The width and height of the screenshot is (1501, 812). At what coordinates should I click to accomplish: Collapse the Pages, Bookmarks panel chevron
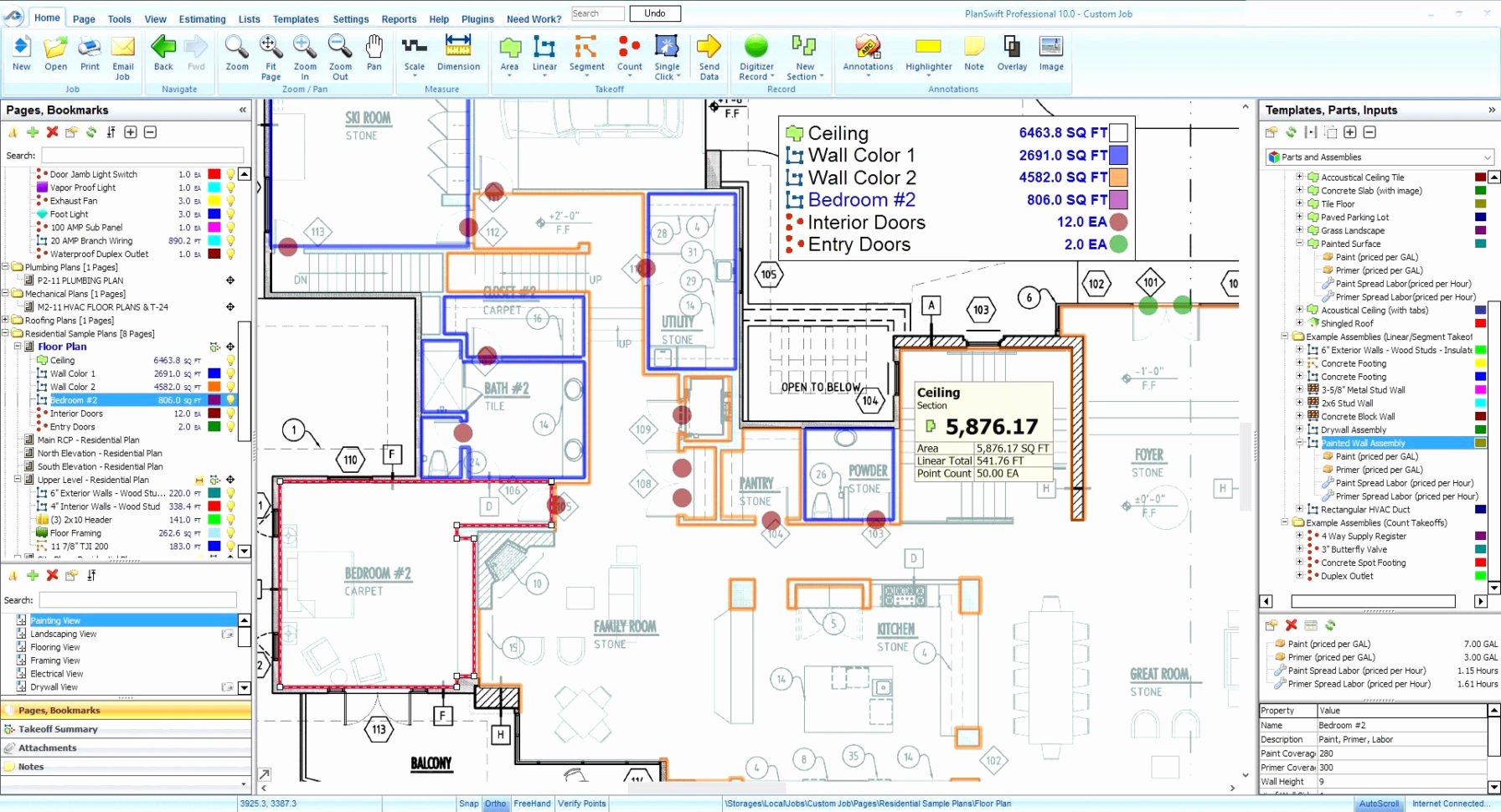pyautogui.click(x=243, y=110)
